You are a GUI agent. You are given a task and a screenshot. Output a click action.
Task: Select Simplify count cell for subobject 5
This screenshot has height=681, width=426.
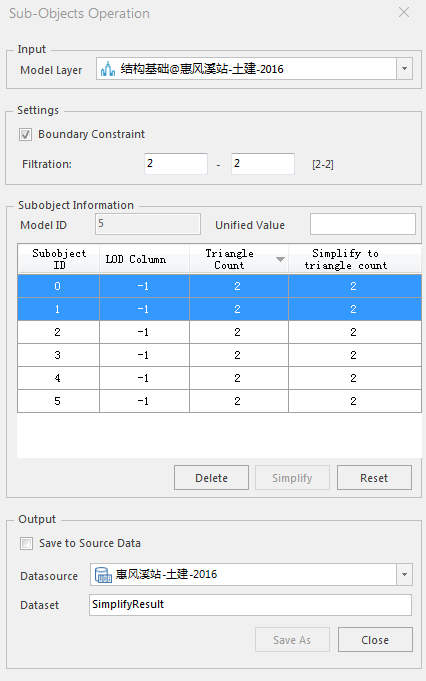355,401
